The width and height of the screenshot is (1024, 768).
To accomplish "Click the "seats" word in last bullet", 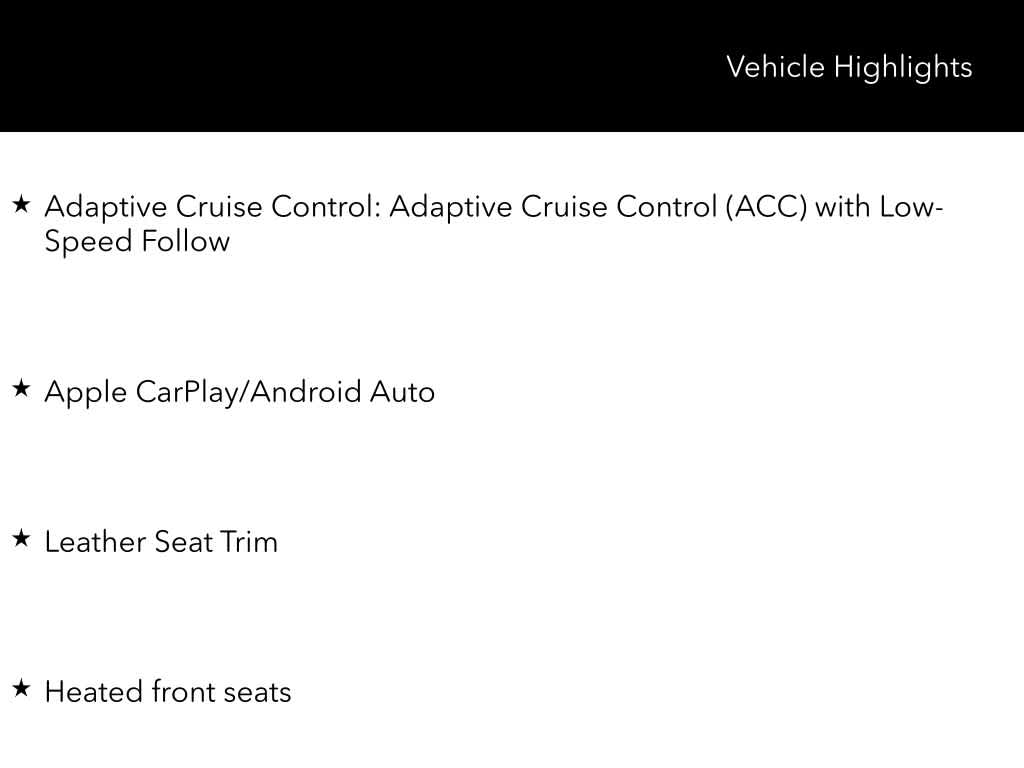I will pos(257,691).
